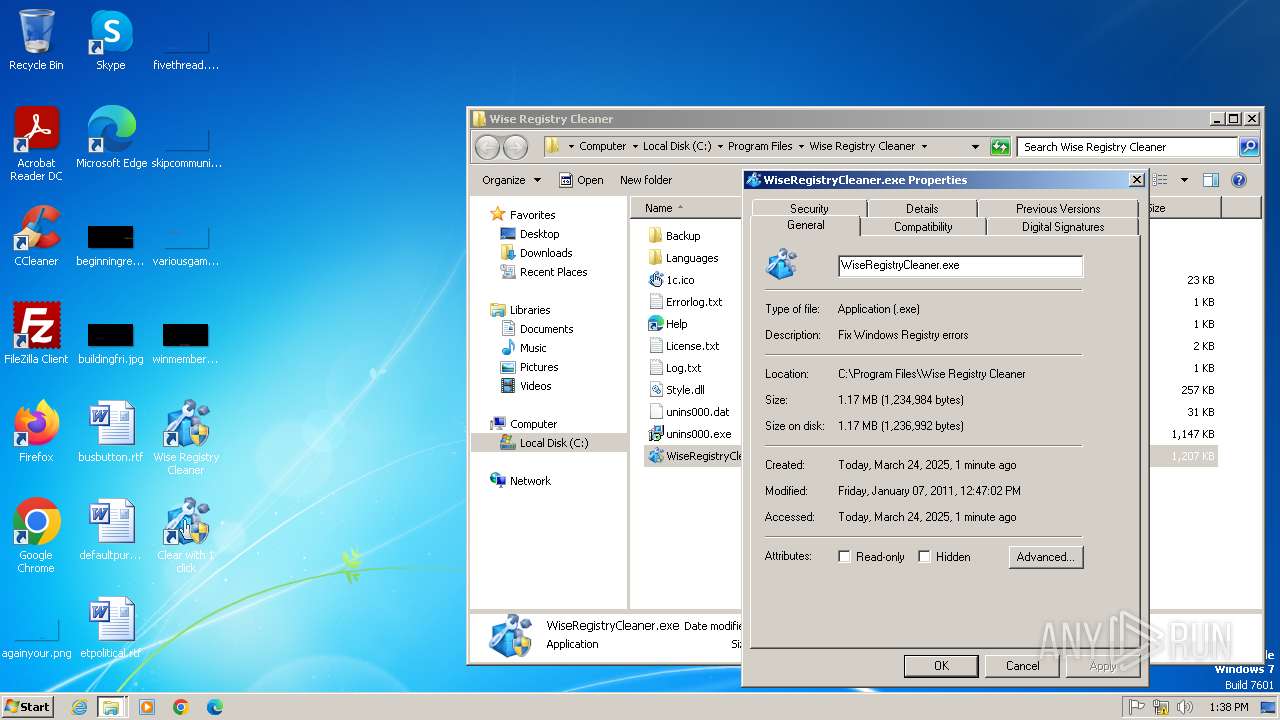
Task: Open Firefox desktop shortcut
Action: pos(36,431)
